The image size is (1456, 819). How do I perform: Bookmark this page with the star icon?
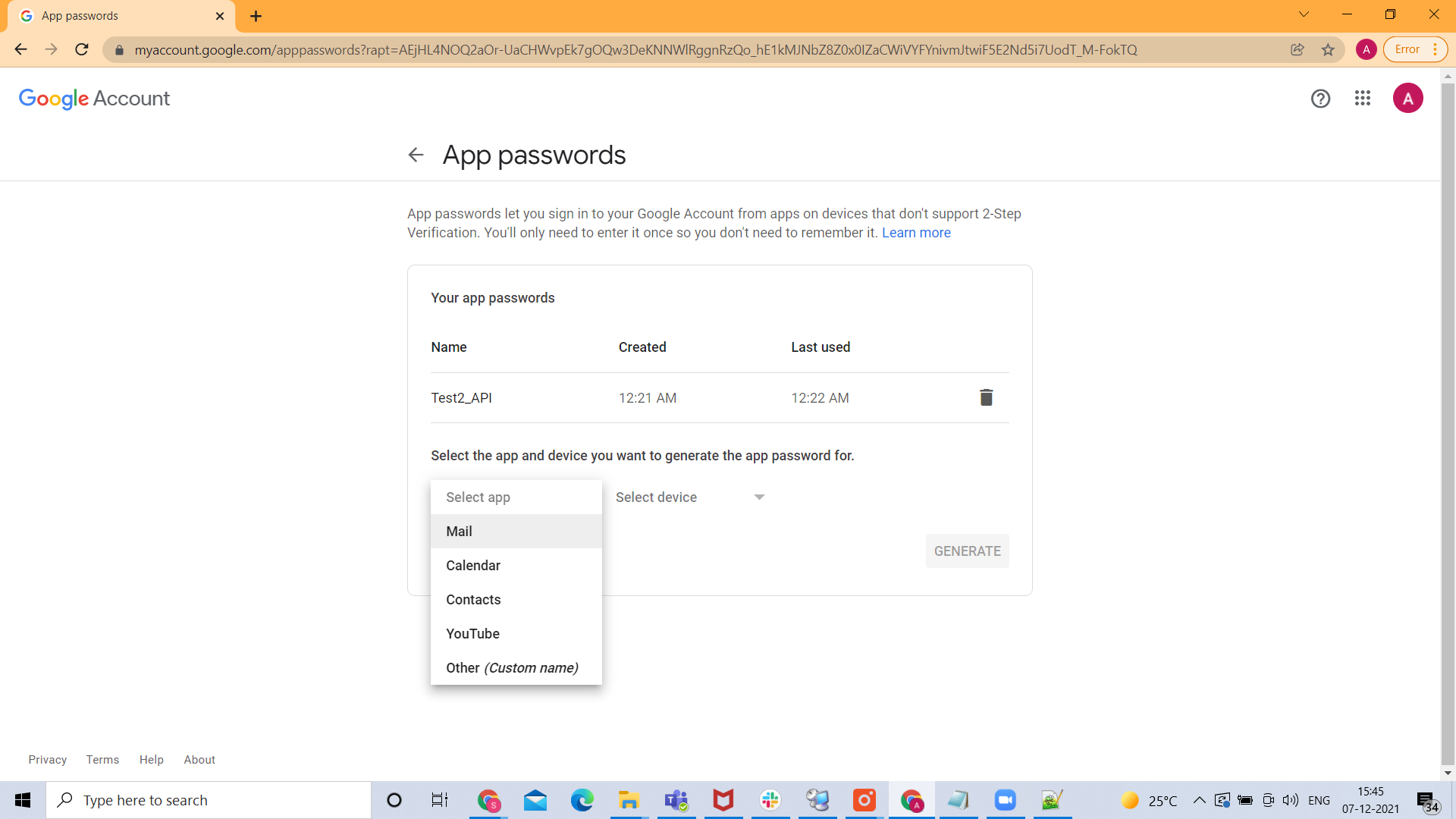(1328, 49)
